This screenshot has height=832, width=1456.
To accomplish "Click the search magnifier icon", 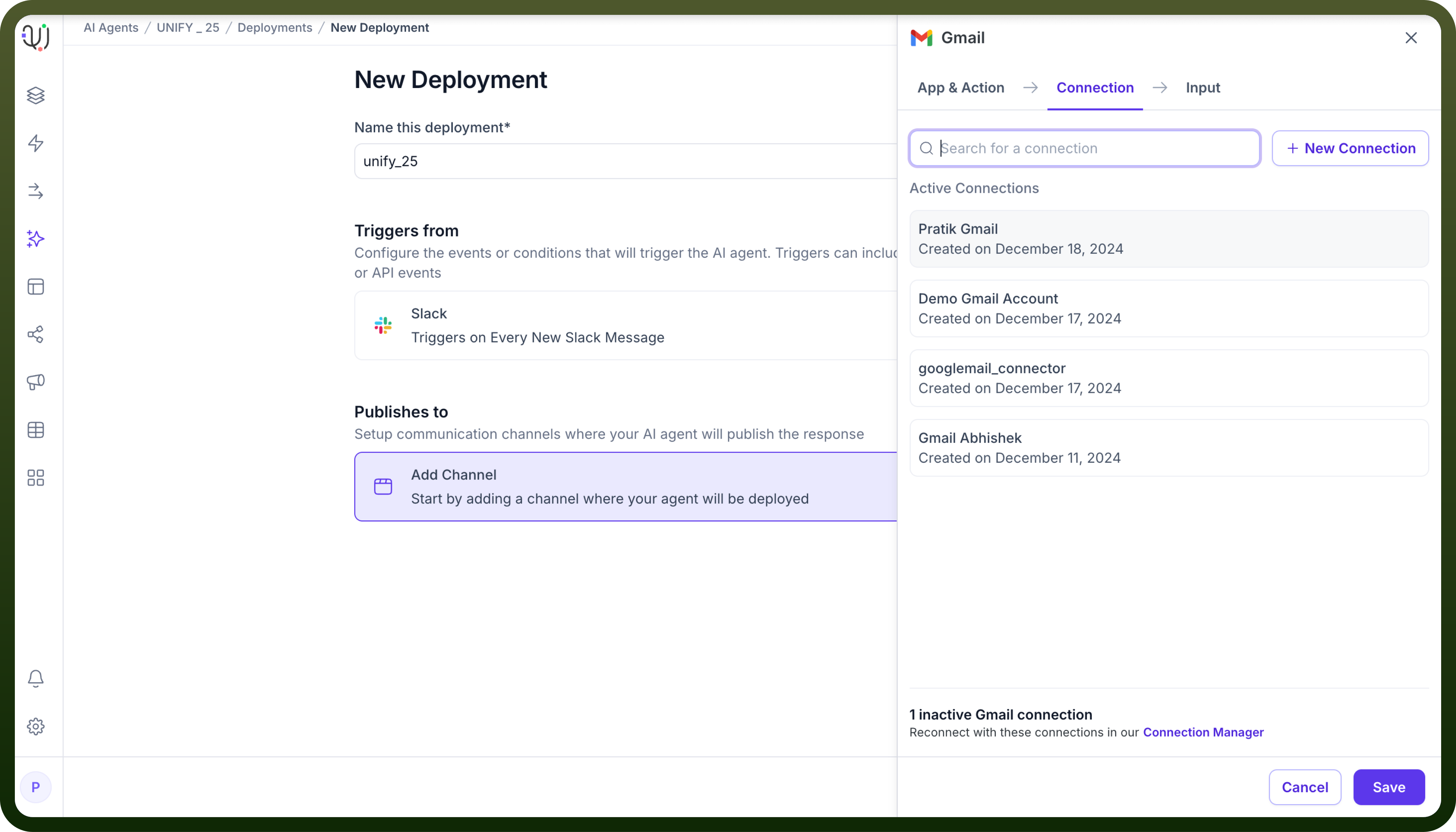I will (x=926, y=149).
